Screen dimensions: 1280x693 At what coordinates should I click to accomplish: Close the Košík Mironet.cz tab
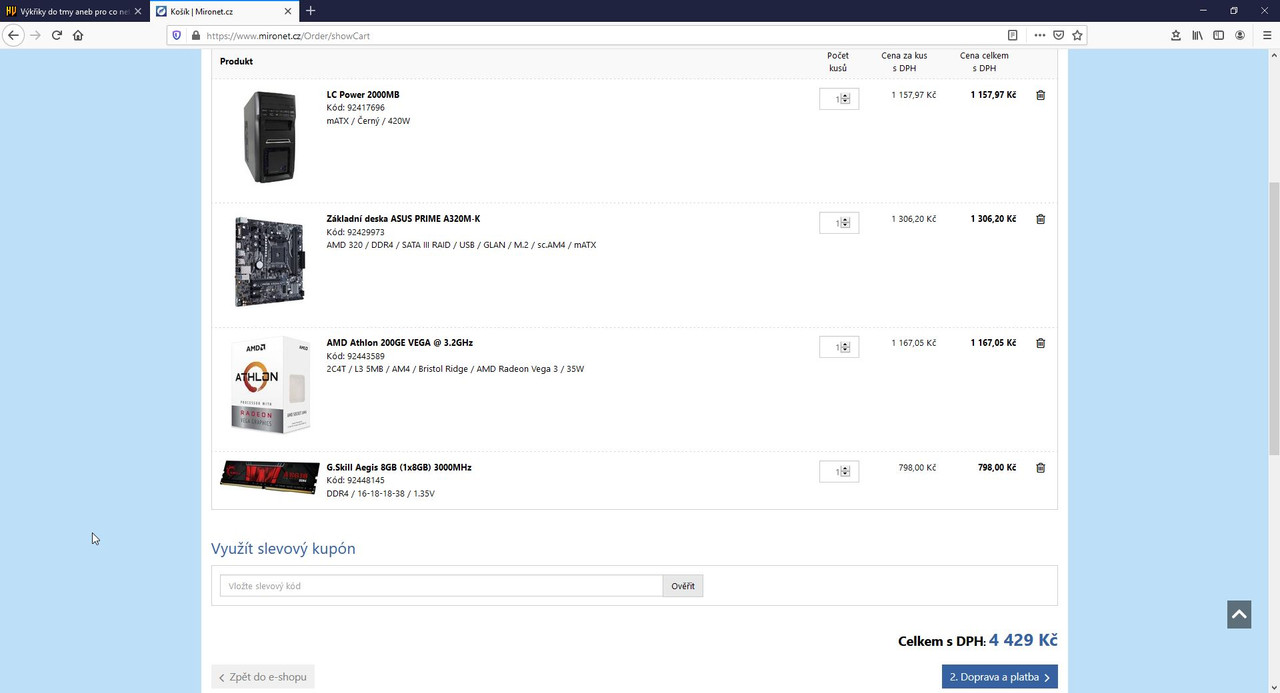click(x=289, y=11)
